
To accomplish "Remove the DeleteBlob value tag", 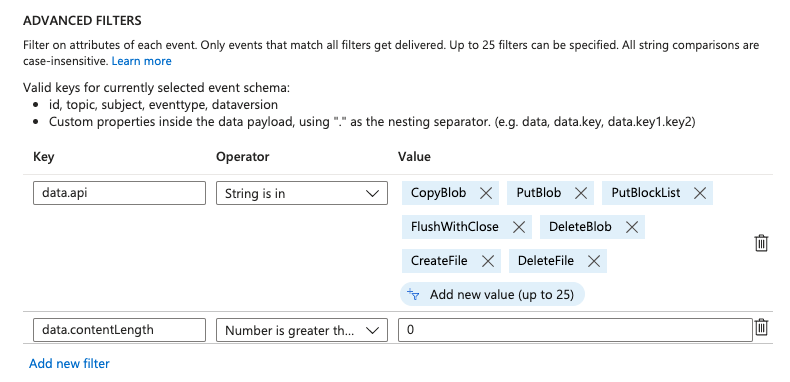I will pyautogui.click(x=632, y=227).
